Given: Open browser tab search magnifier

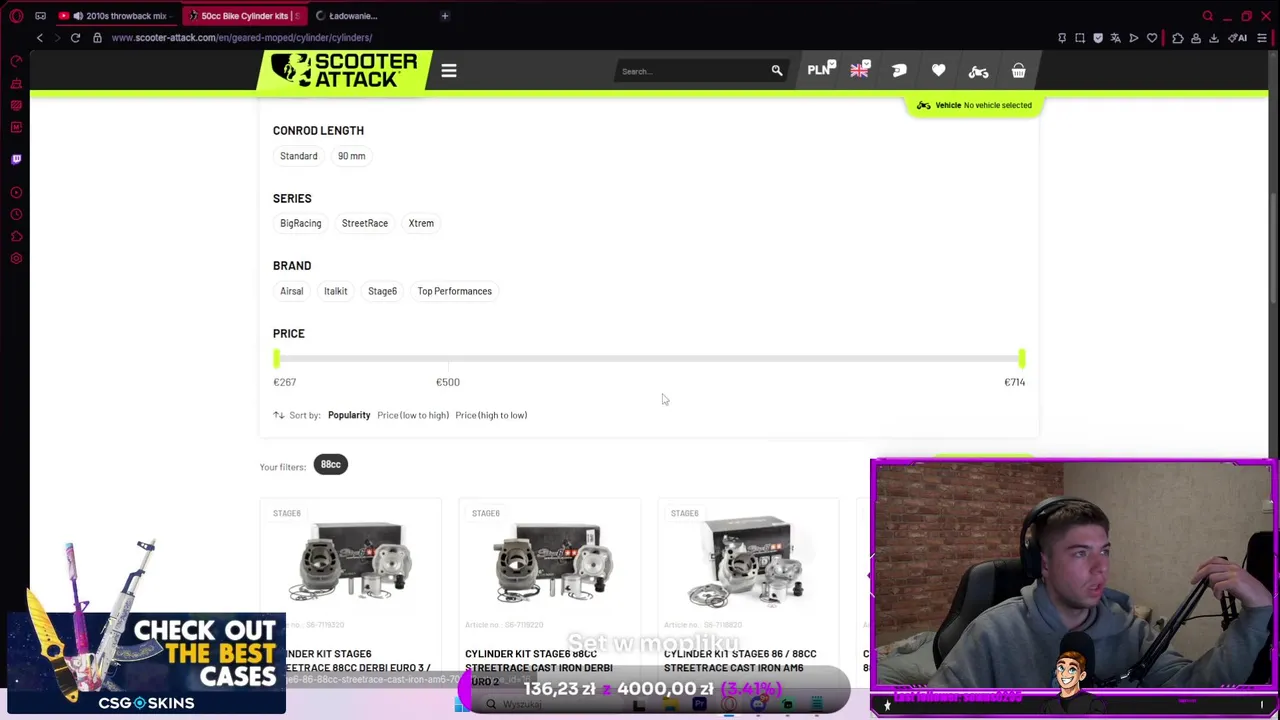Looking at the screenshot, I should 1208,16.
